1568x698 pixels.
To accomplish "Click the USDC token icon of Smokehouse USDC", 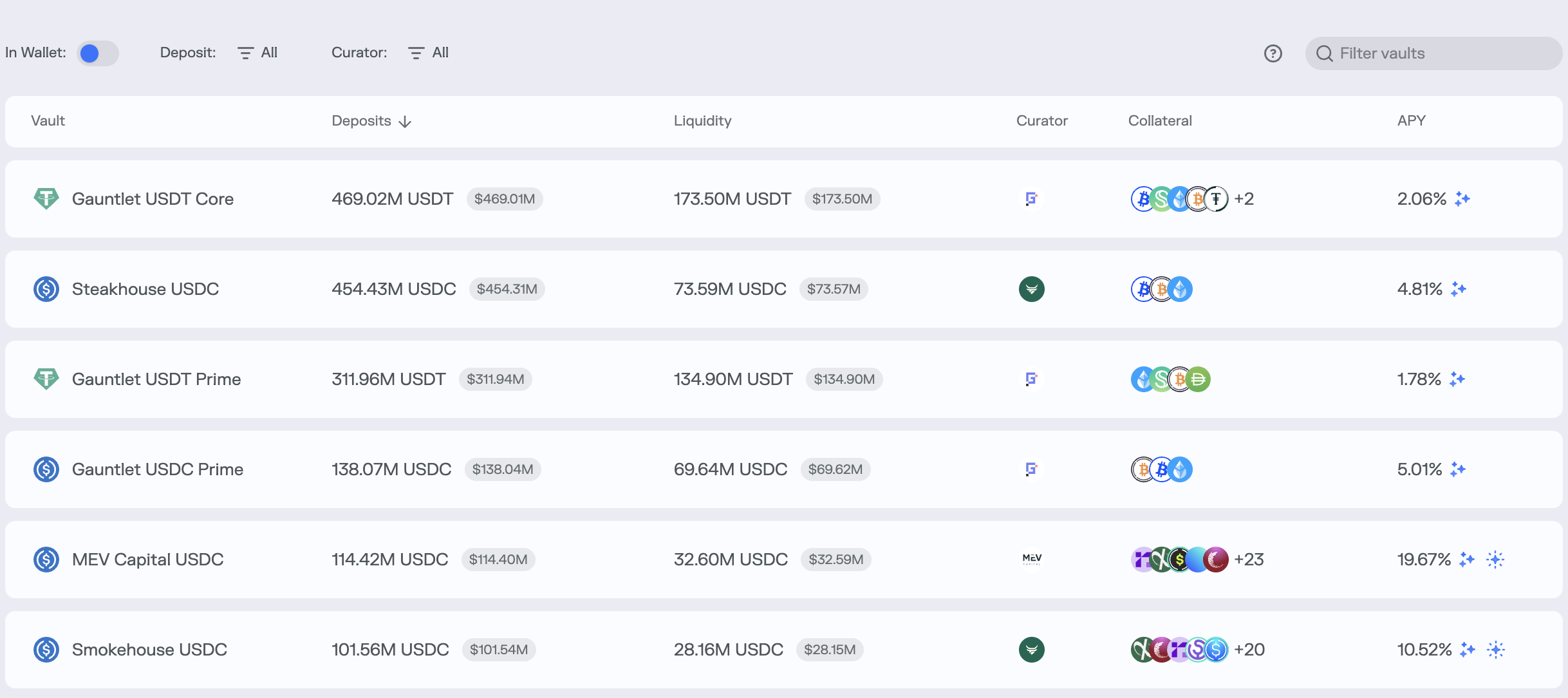I will click(46, 650).
